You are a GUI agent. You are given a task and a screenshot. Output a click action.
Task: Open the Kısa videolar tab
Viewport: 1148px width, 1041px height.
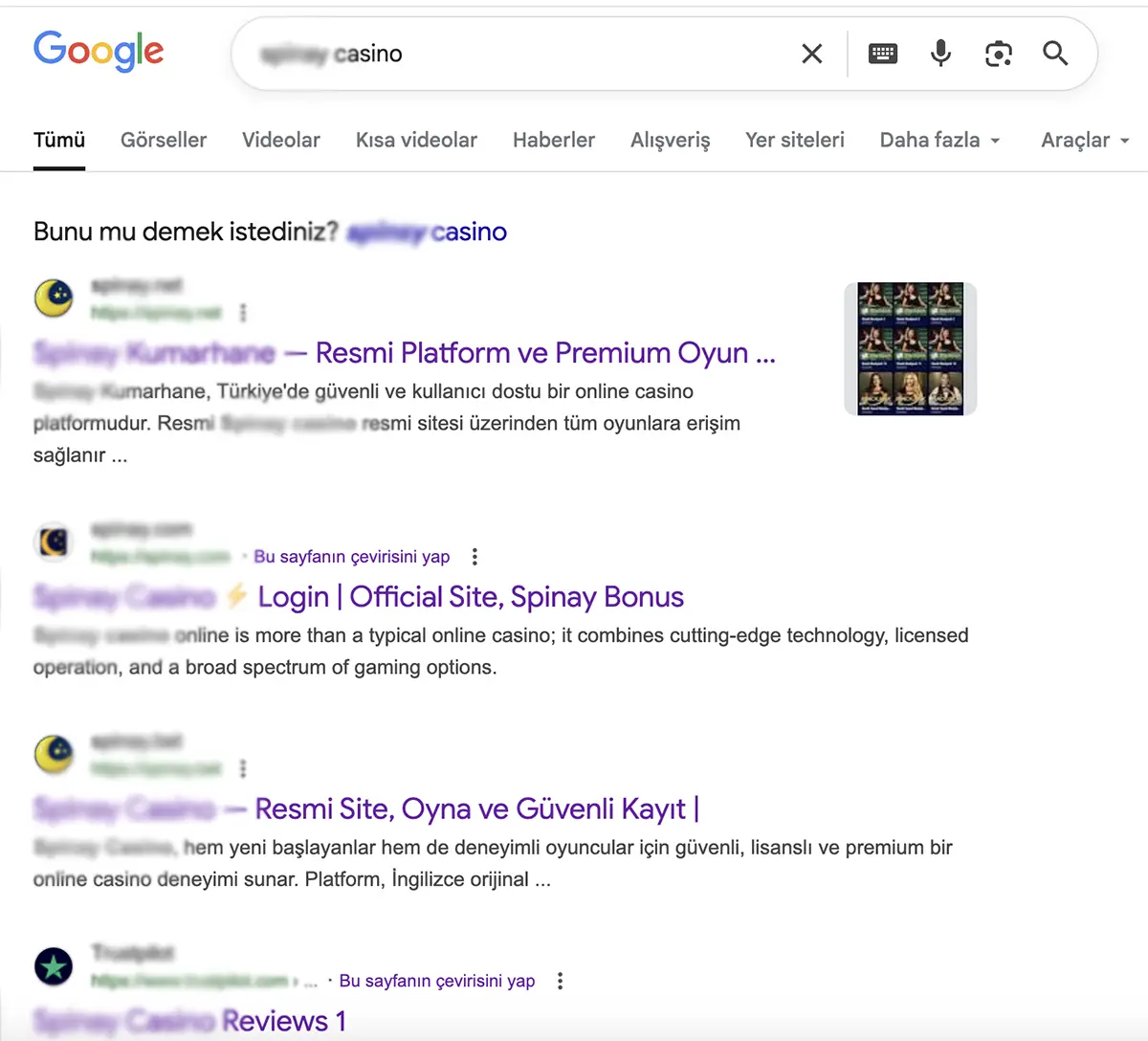[x=416, y=140]
